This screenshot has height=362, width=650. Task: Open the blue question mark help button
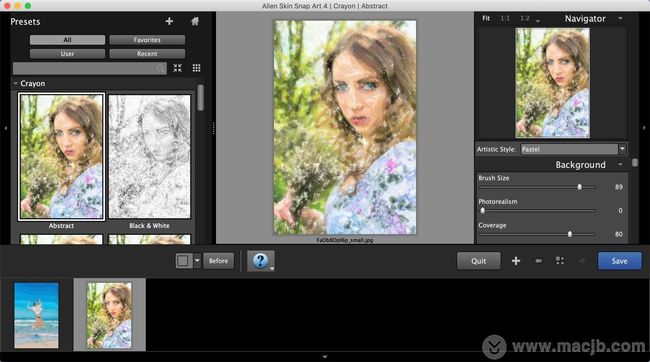point(260,260)
